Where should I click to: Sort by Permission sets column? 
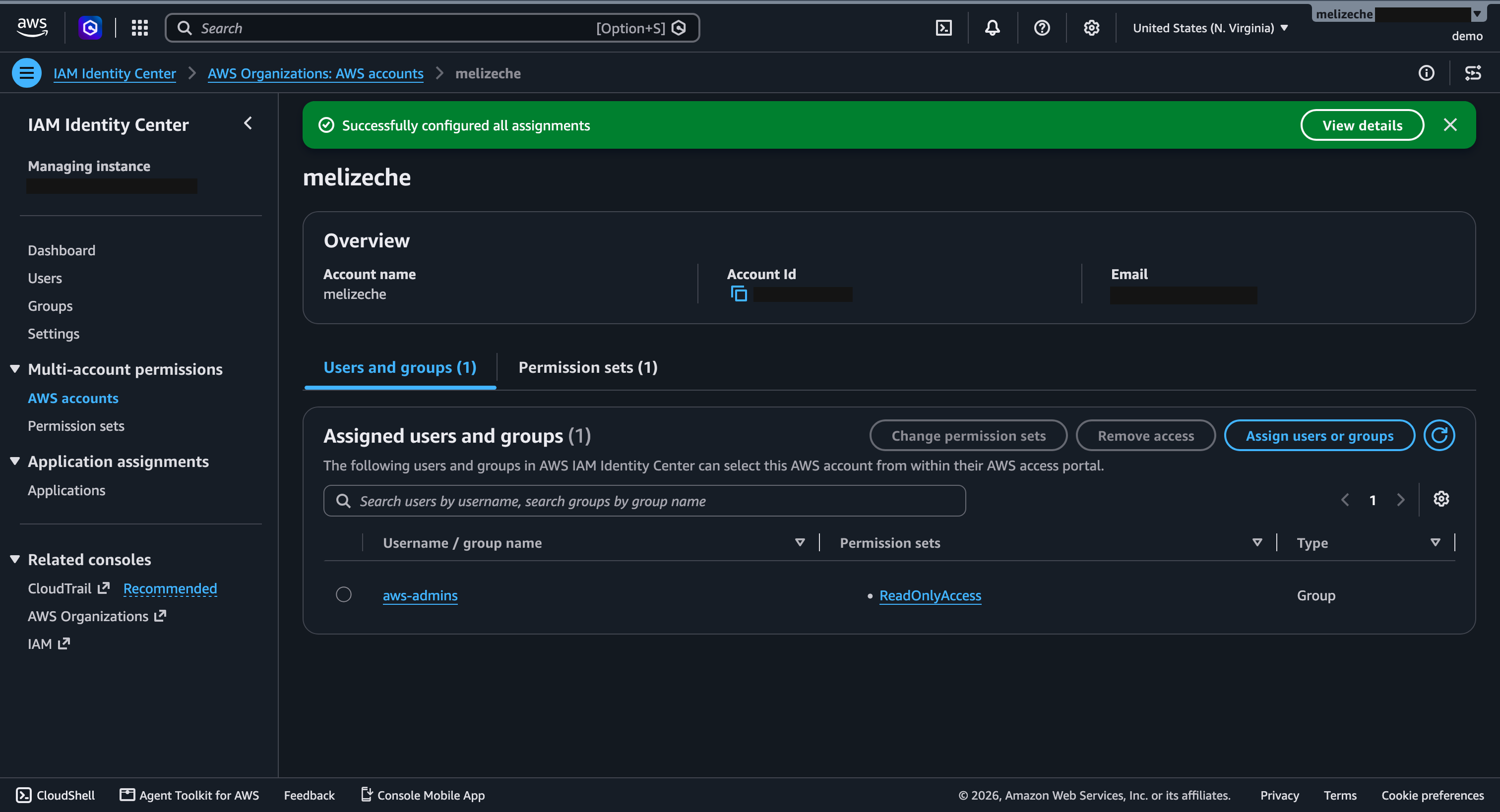click(x=1256, y=542)
